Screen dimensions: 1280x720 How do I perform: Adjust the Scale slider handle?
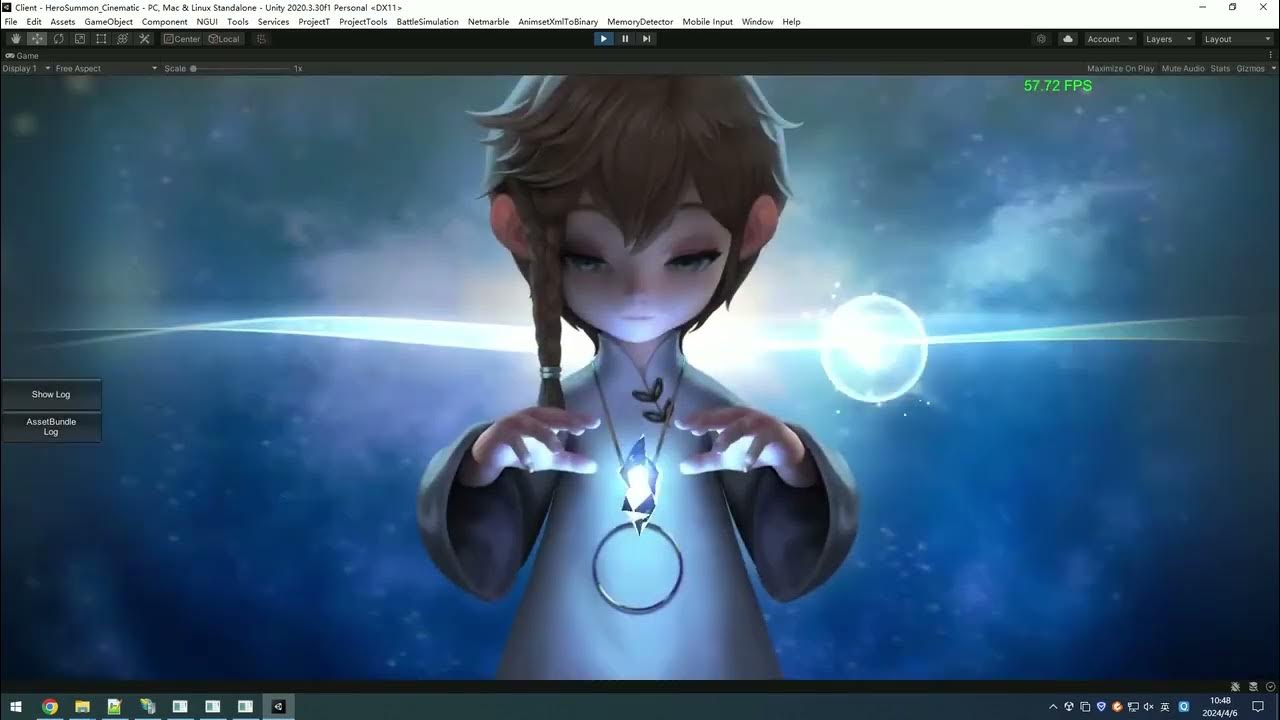(x=193, y=68)
